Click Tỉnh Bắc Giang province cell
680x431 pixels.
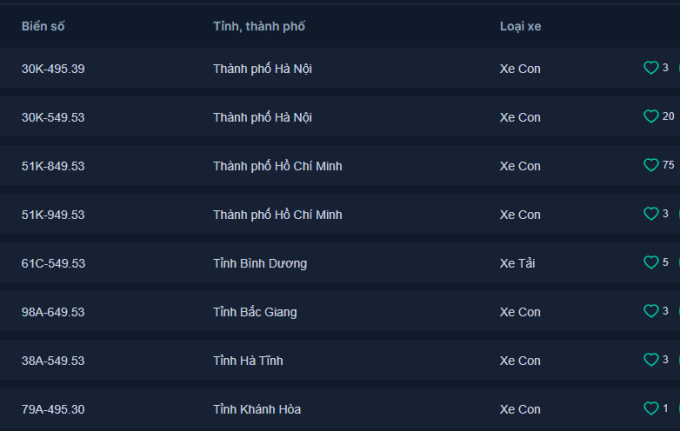tap(255, 312)
